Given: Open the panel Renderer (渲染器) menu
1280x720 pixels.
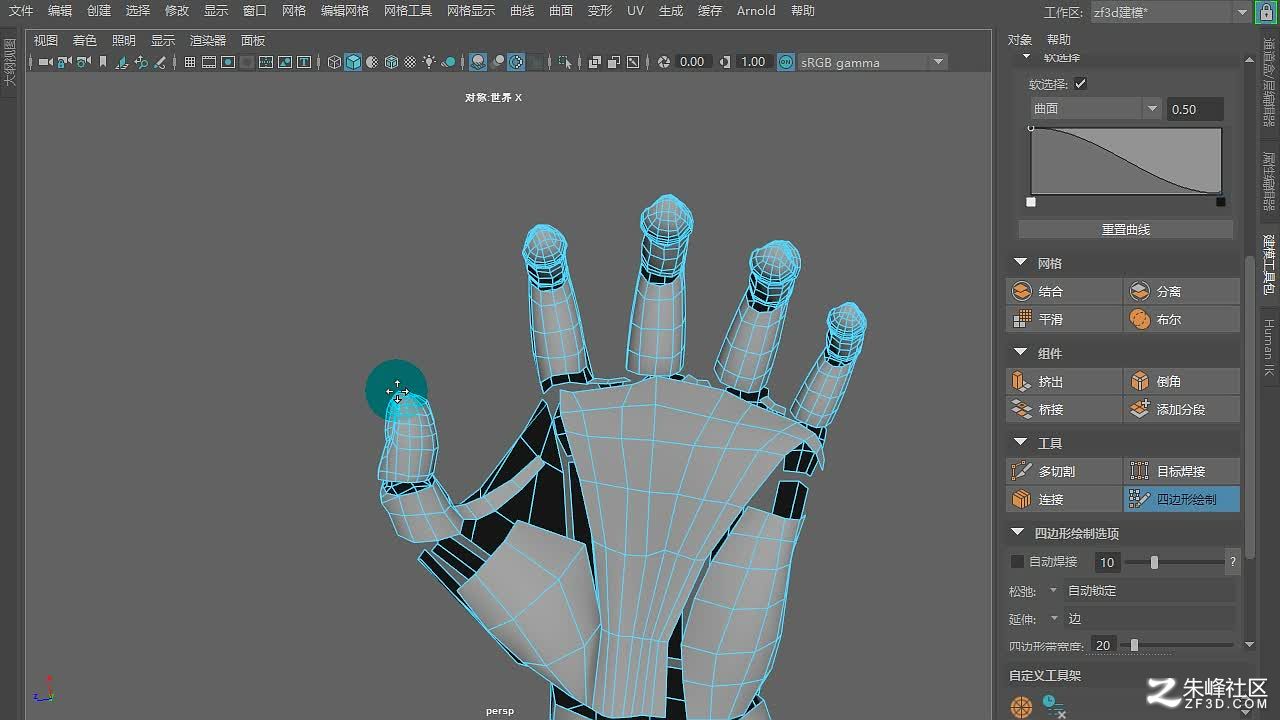Looking at the screenshot, I should coord(208,41).
